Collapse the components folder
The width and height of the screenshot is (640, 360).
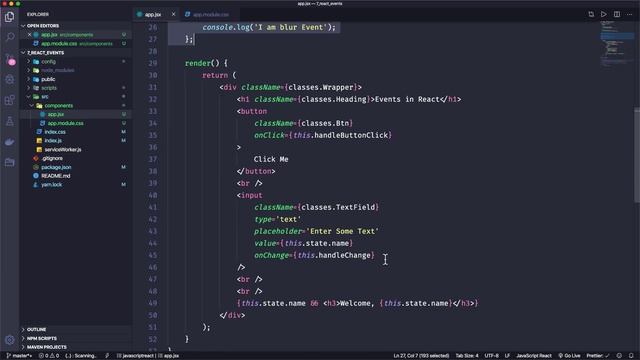(x=59, y=105)
